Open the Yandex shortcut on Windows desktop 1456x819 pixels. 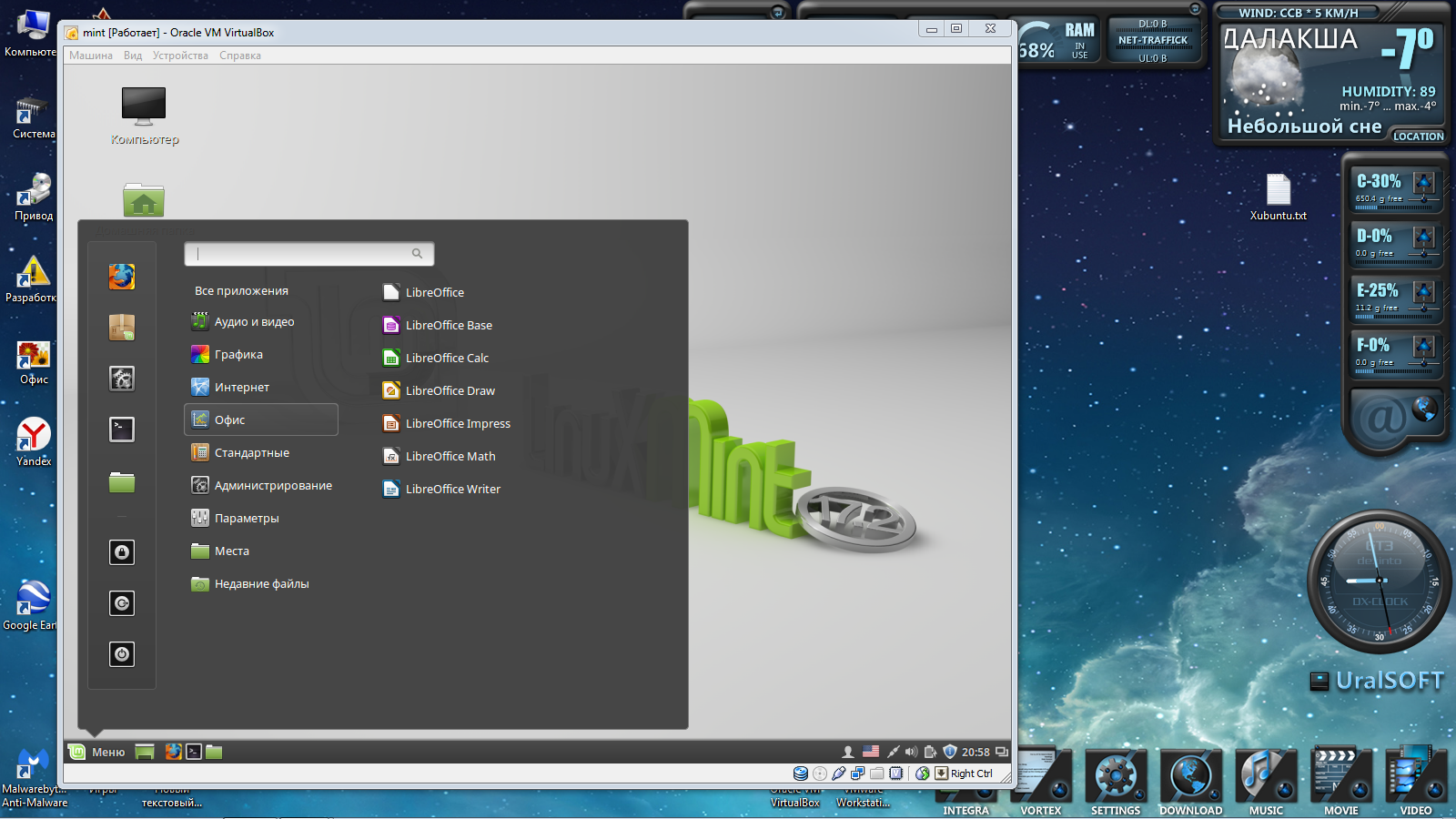pos(34,441)
